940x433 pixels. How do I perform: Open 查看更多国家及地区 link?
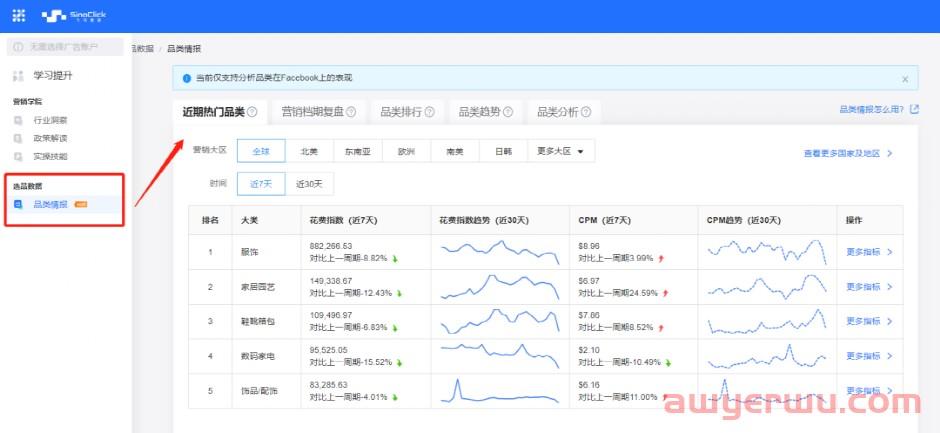tap(847, 154)
